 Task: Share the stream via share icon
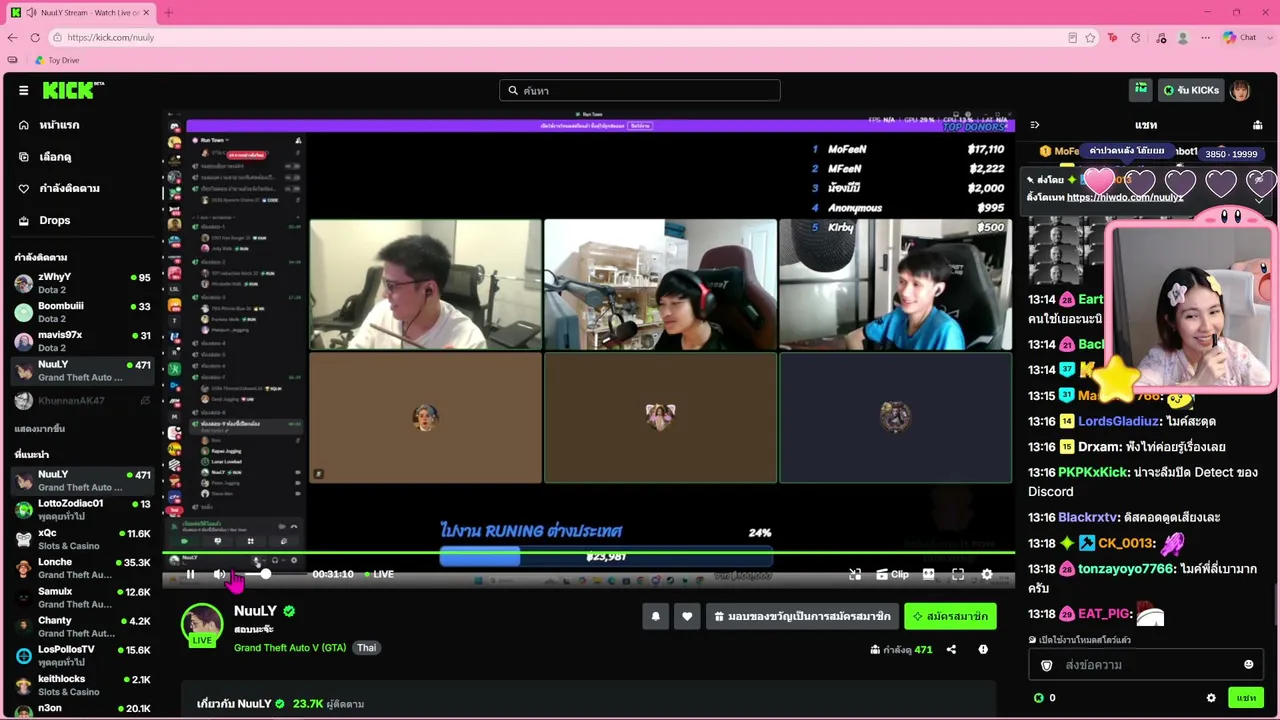pyautogui.click(x=951, y=649)
